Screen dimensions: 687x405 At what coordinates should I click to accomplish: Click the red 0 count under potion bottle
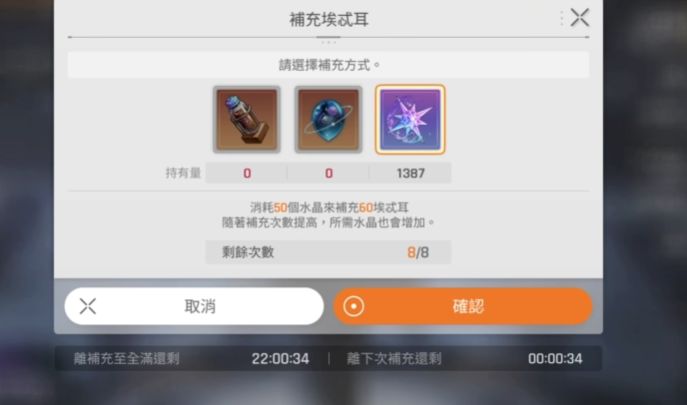coord(247,173)
